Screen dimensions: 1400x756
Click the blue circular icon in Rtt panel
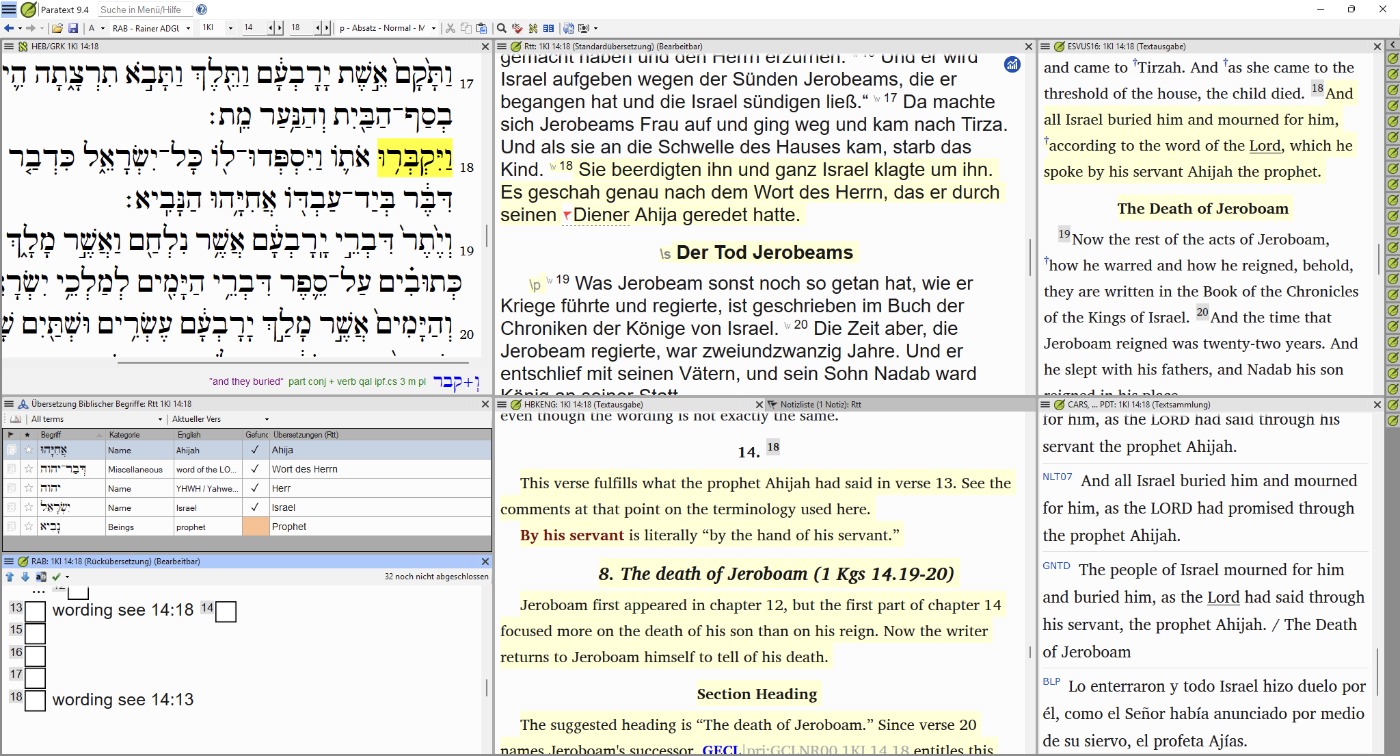[x=1012, y=64]
